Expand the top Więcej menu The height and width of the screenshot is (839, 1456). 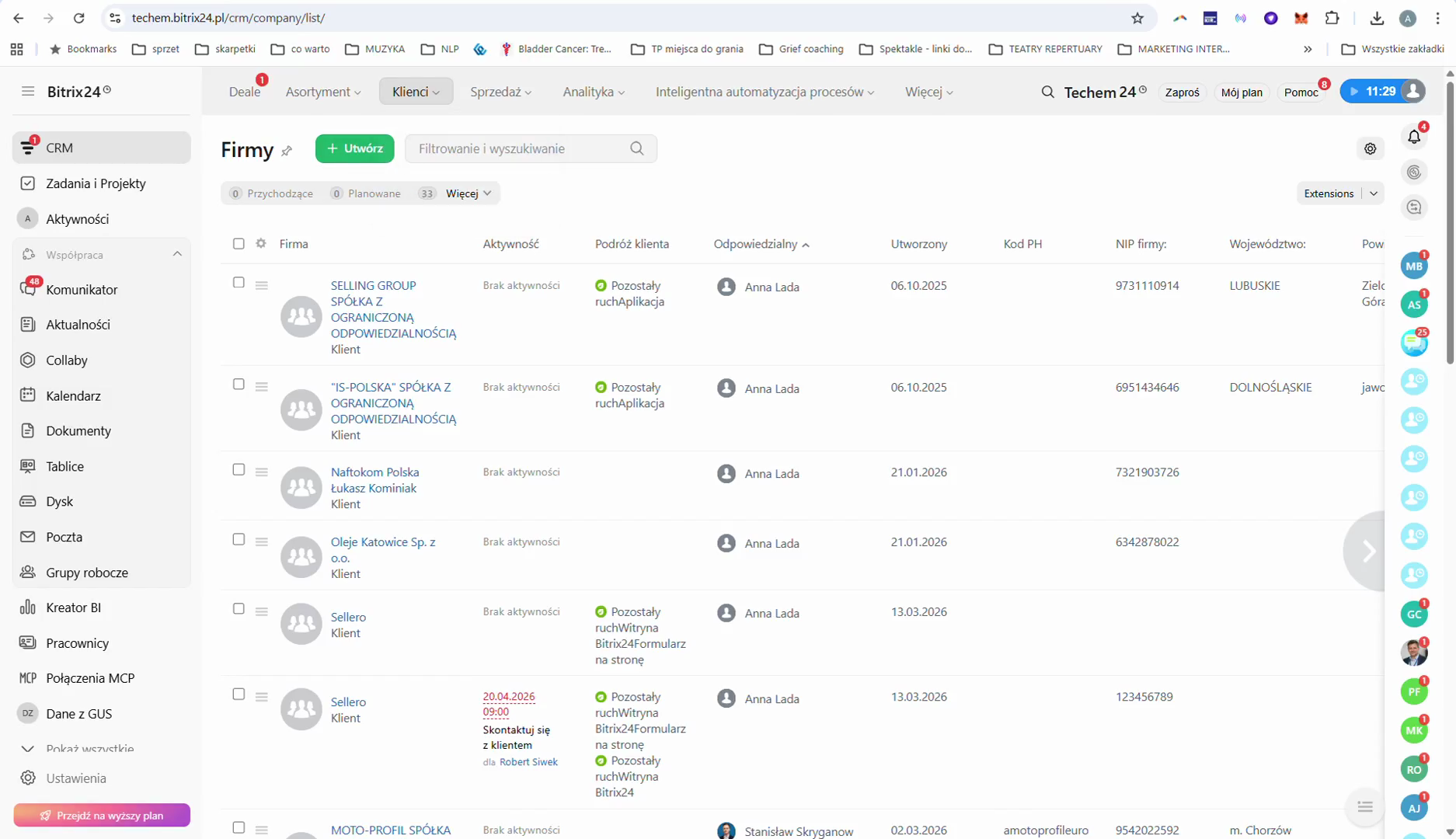(x=928, y=92)
